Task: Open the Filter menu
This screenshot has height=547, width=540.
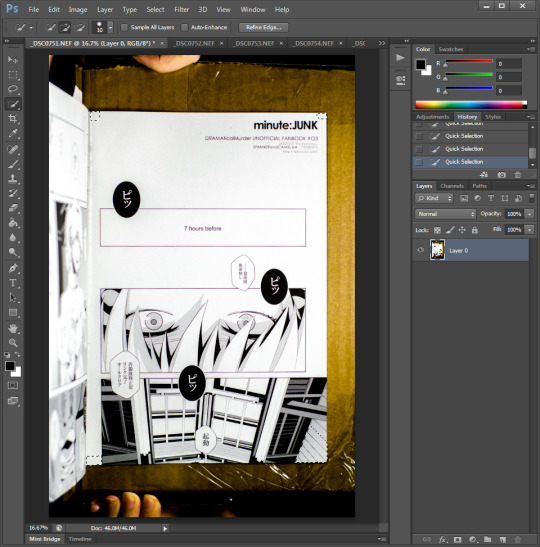Action: (181, 9)
